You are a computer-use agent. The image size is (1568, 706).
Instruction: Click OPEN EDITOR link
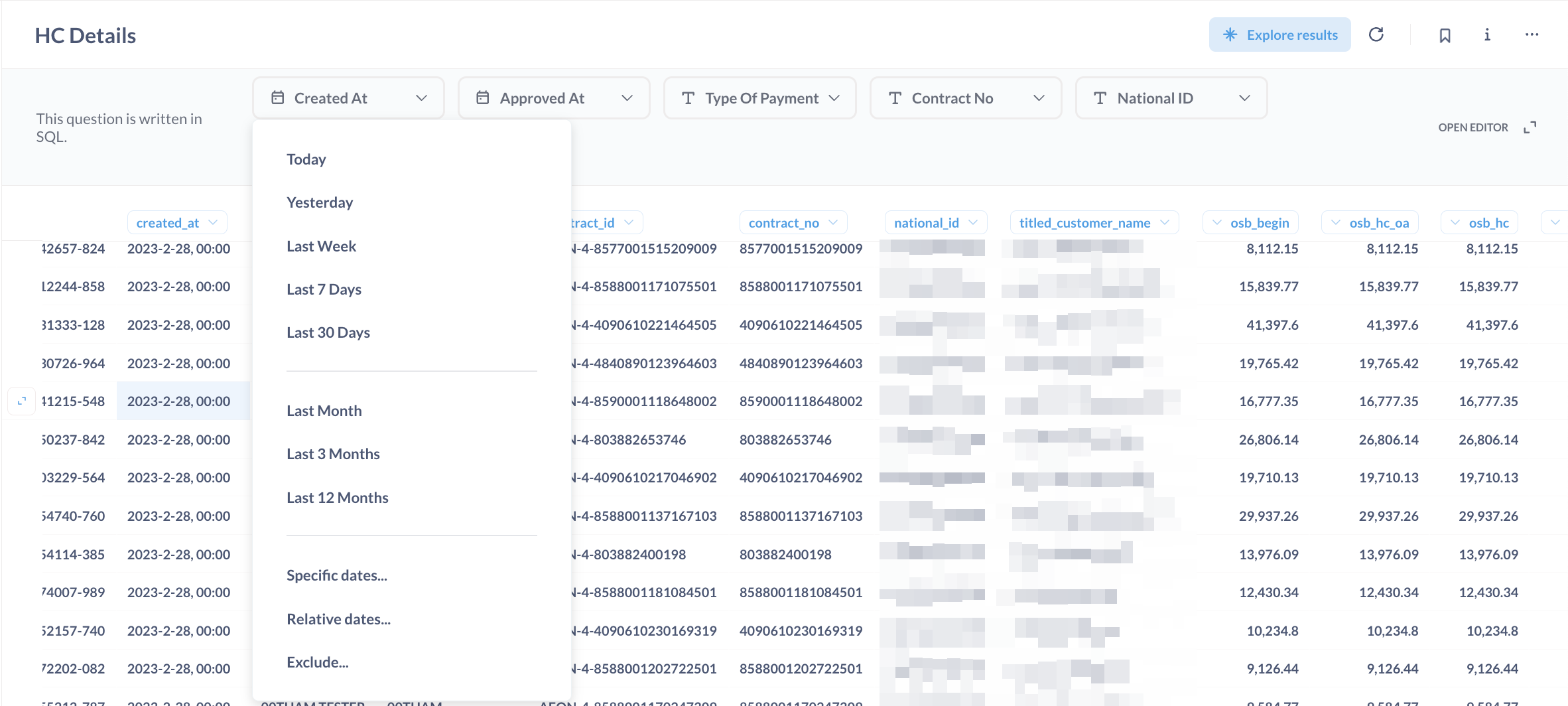click(x=1473, y=127)
